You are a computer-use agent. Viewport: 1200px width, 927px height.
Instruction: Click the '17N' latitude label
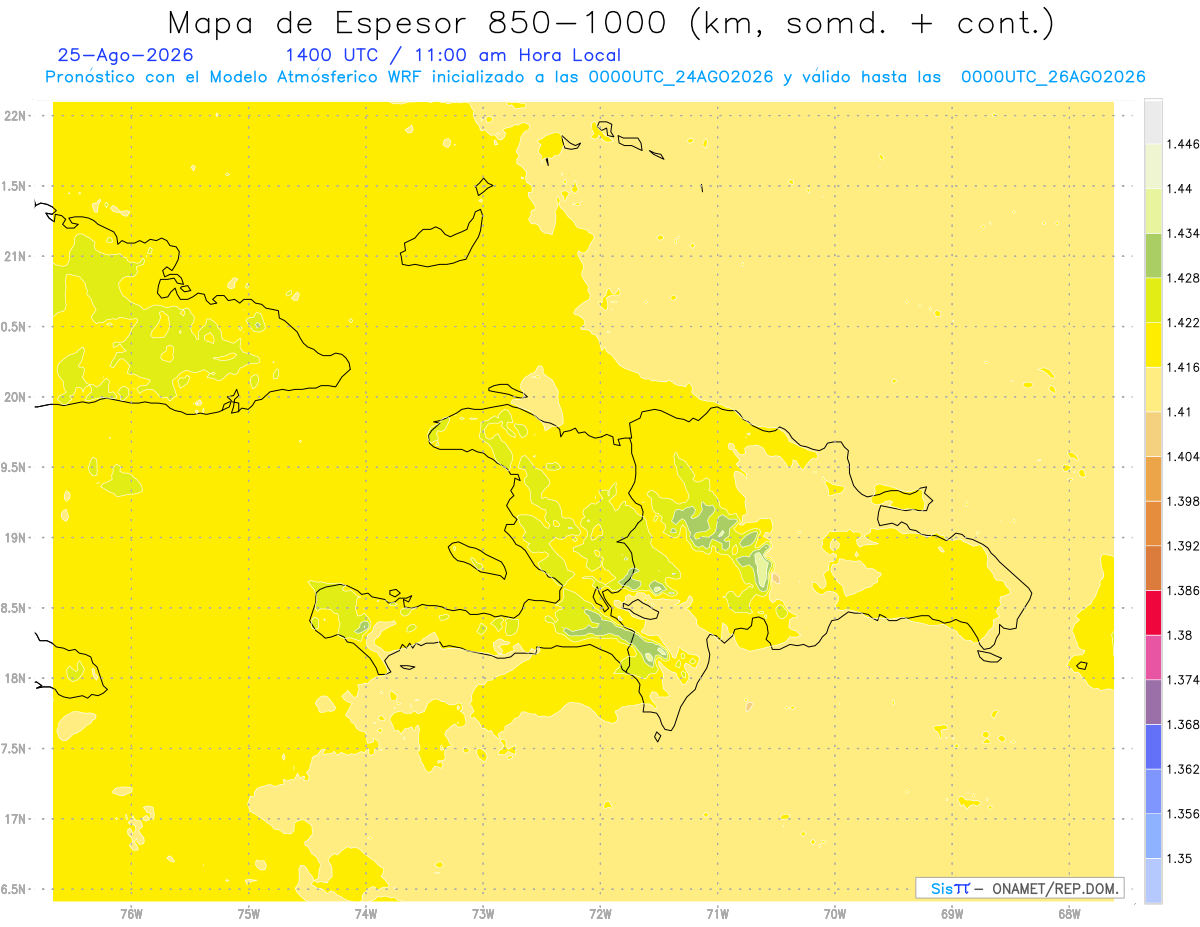click(x=17, y=820)
